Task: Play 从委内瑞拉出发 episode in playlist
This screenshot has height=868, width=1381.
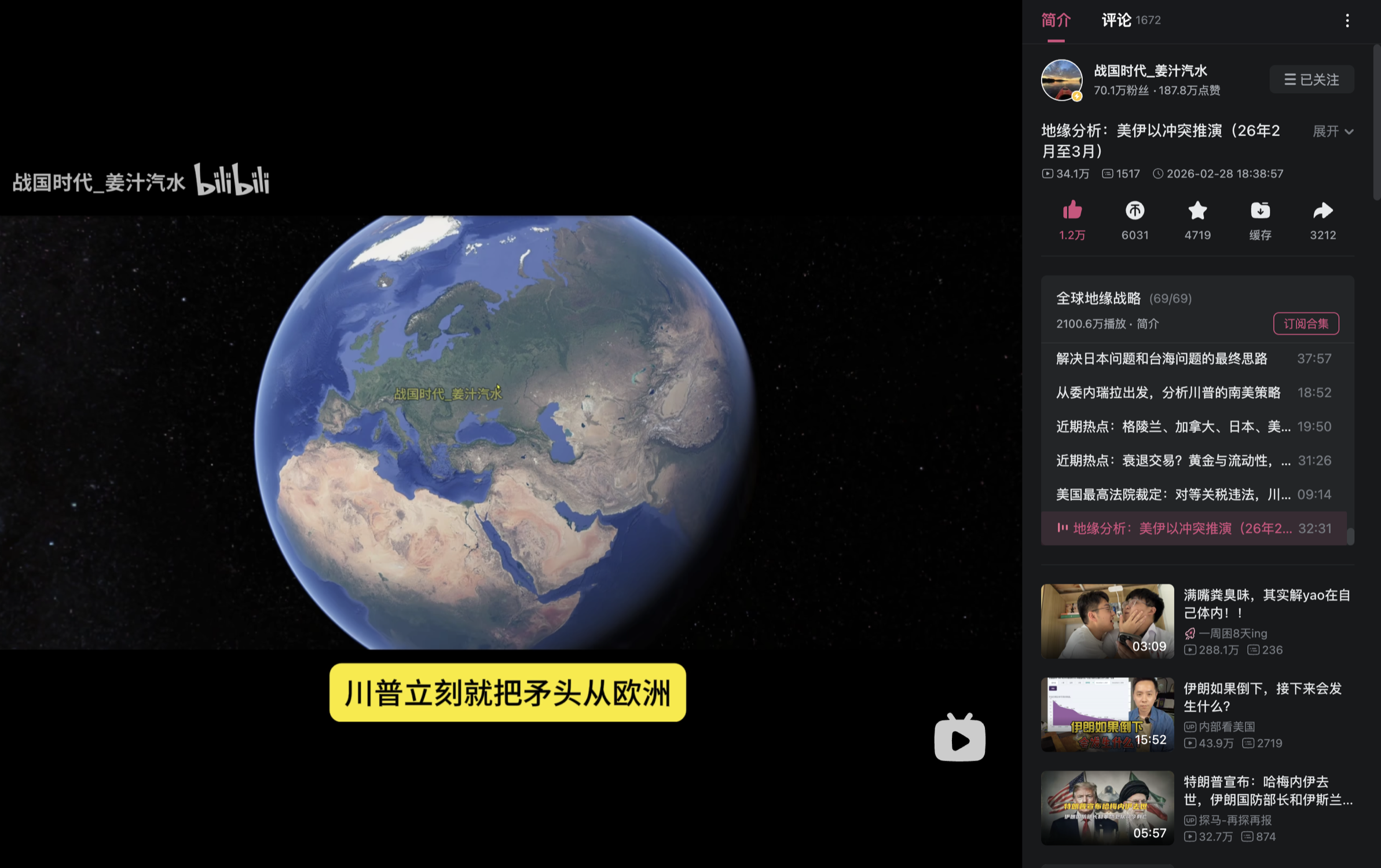Action: (x=1167, y=393)
